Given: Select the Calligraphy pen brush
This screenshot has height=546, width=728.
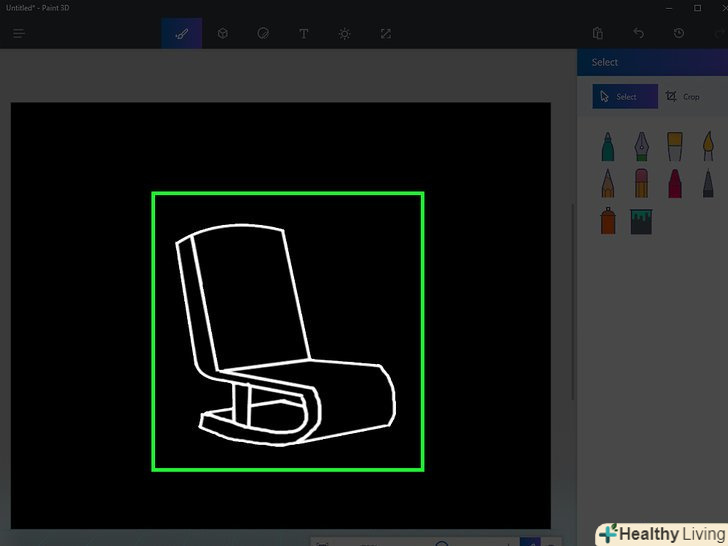Looking at the screenshot, I should pyautogui.click(x=641, y=147).
